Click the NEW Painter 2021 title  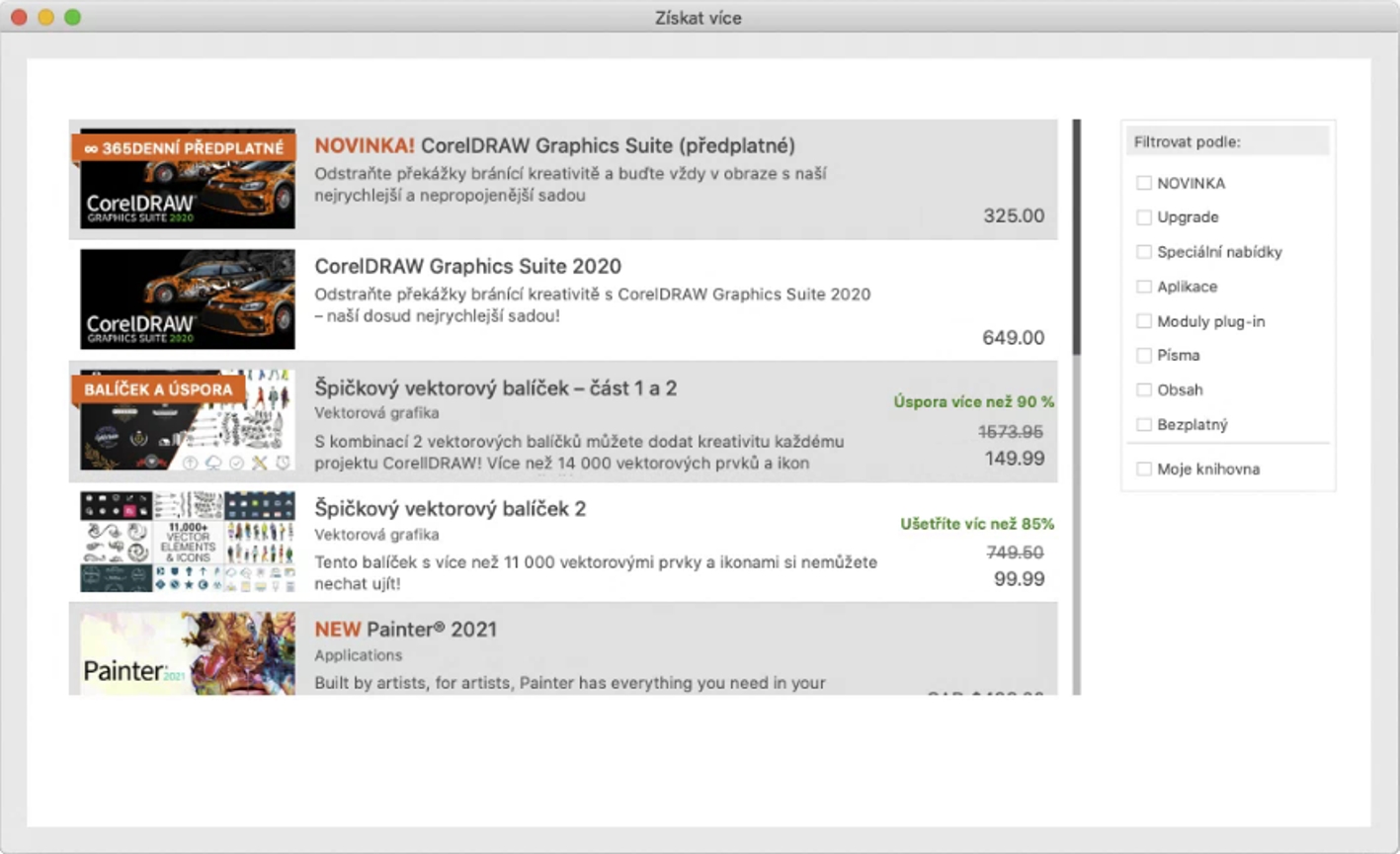(x=405, y=630)
